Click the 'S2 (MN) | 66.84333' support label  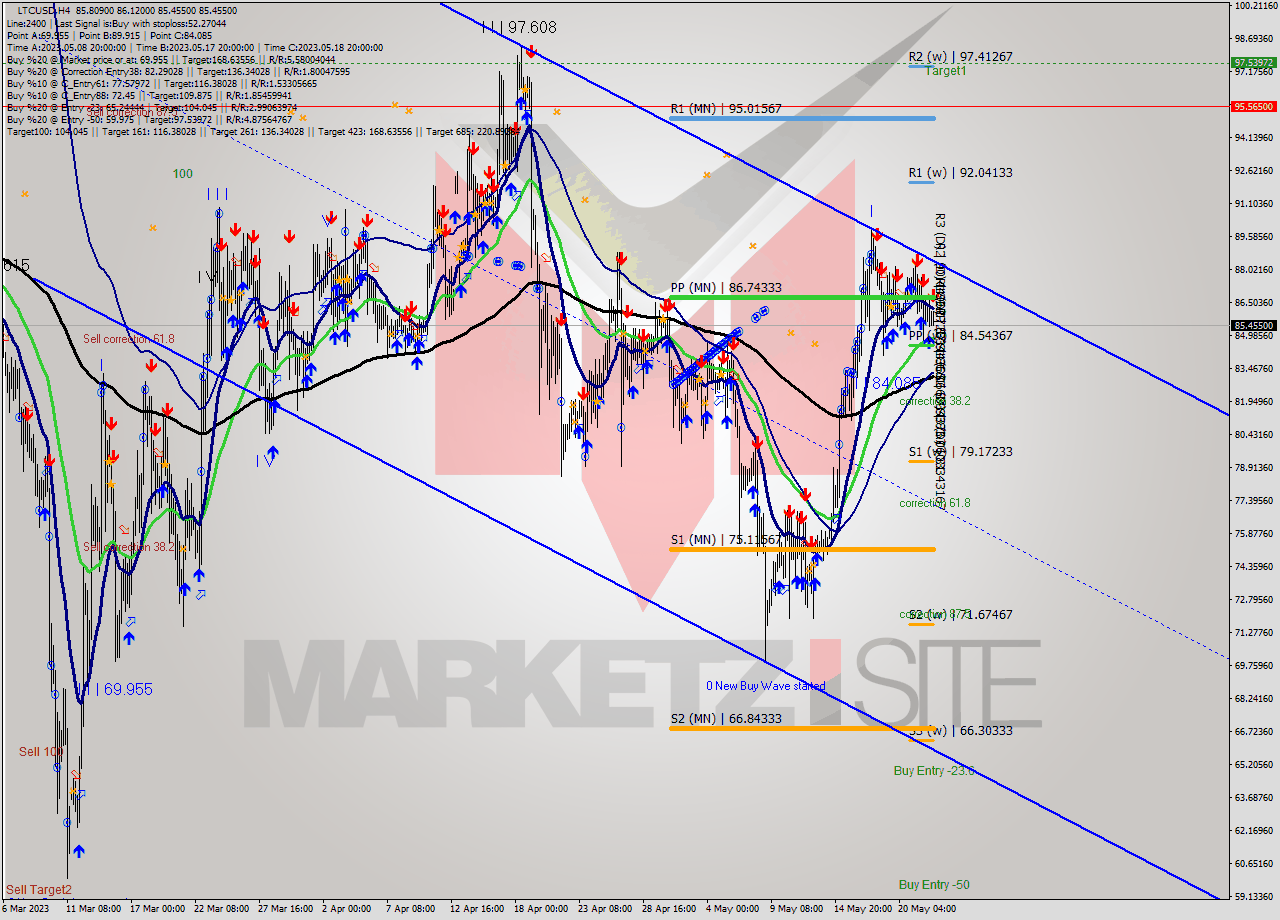tap(726, 718)
